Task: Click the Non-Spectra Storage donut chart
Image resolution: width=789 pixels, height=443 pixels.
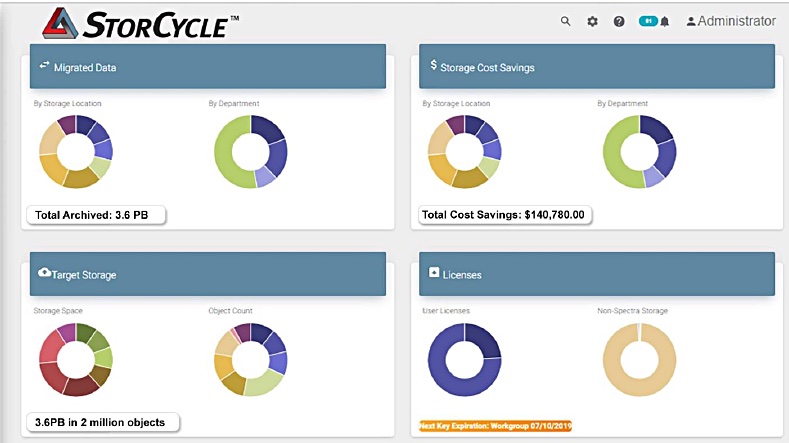Action: [x=640, y=359]
